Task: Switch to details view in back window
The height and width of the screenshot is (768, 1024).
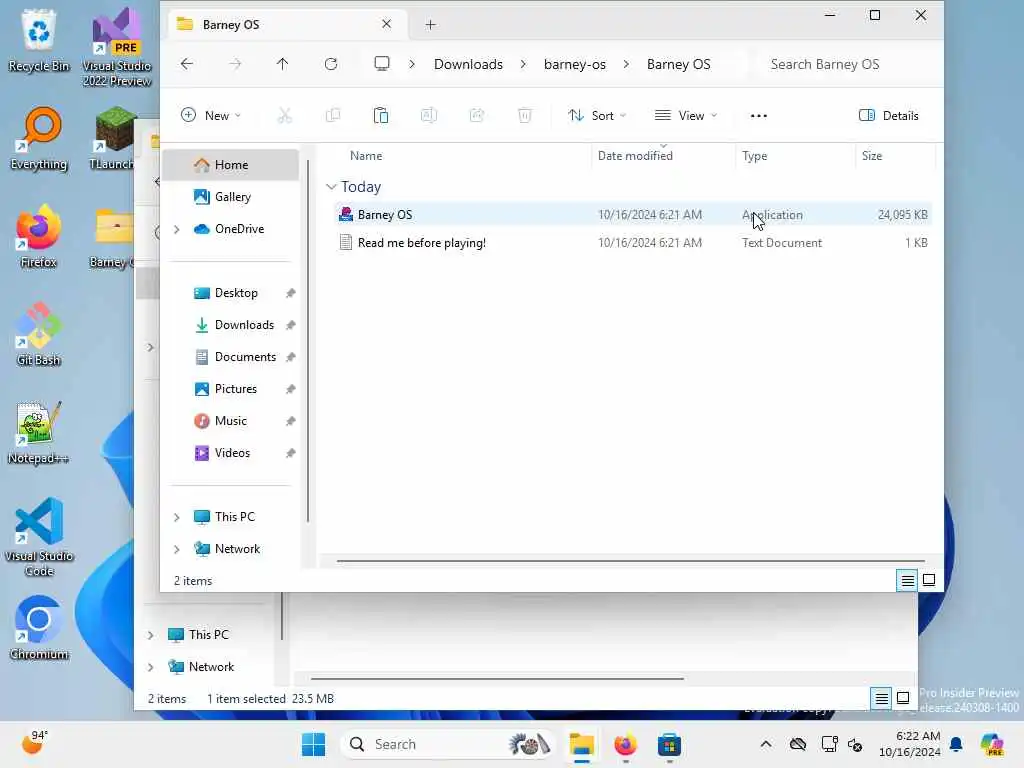Action: tap(882, 698)
